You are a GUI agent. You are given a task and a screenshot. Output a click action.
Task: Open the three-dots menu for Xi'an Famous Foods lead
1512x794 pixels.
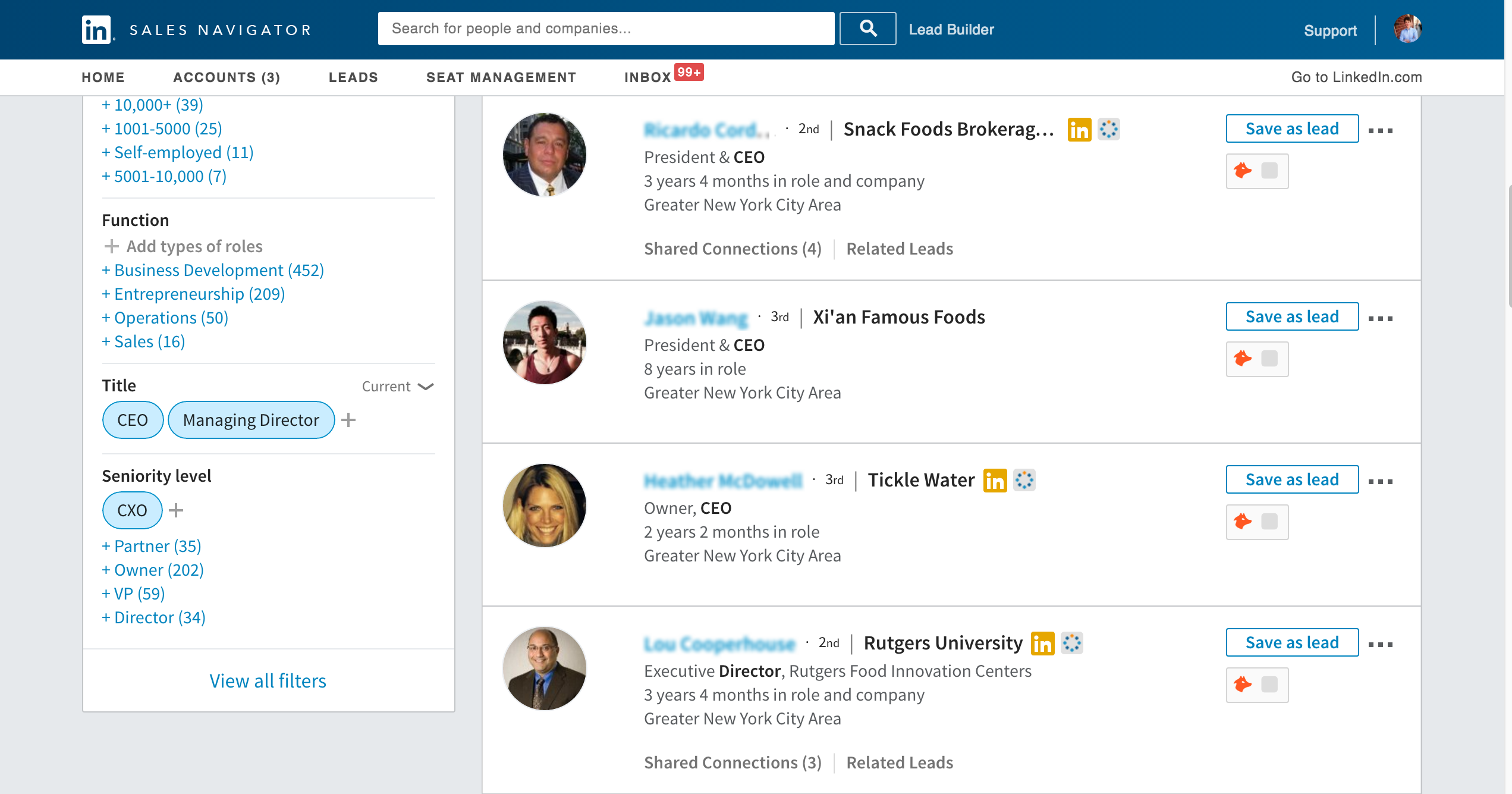1380,319
